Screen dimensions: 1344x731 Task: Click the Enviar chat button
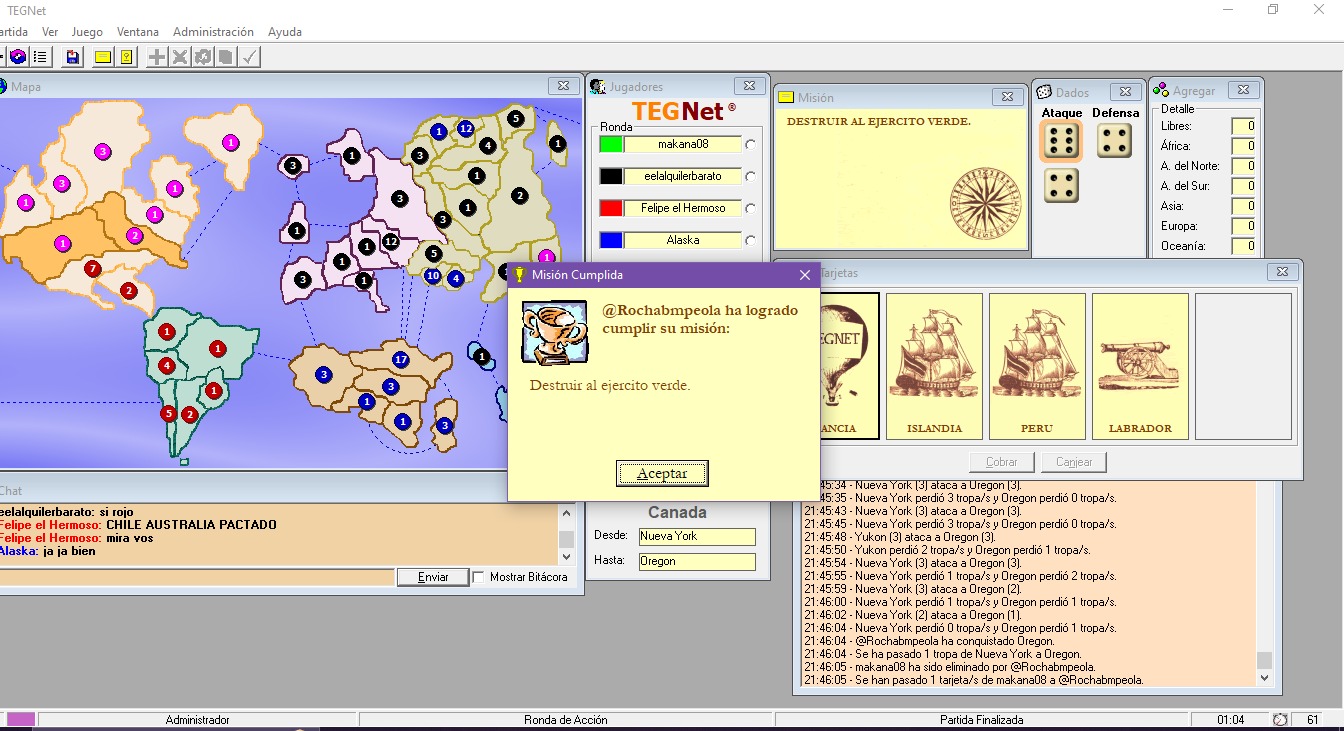pos(433,577)
